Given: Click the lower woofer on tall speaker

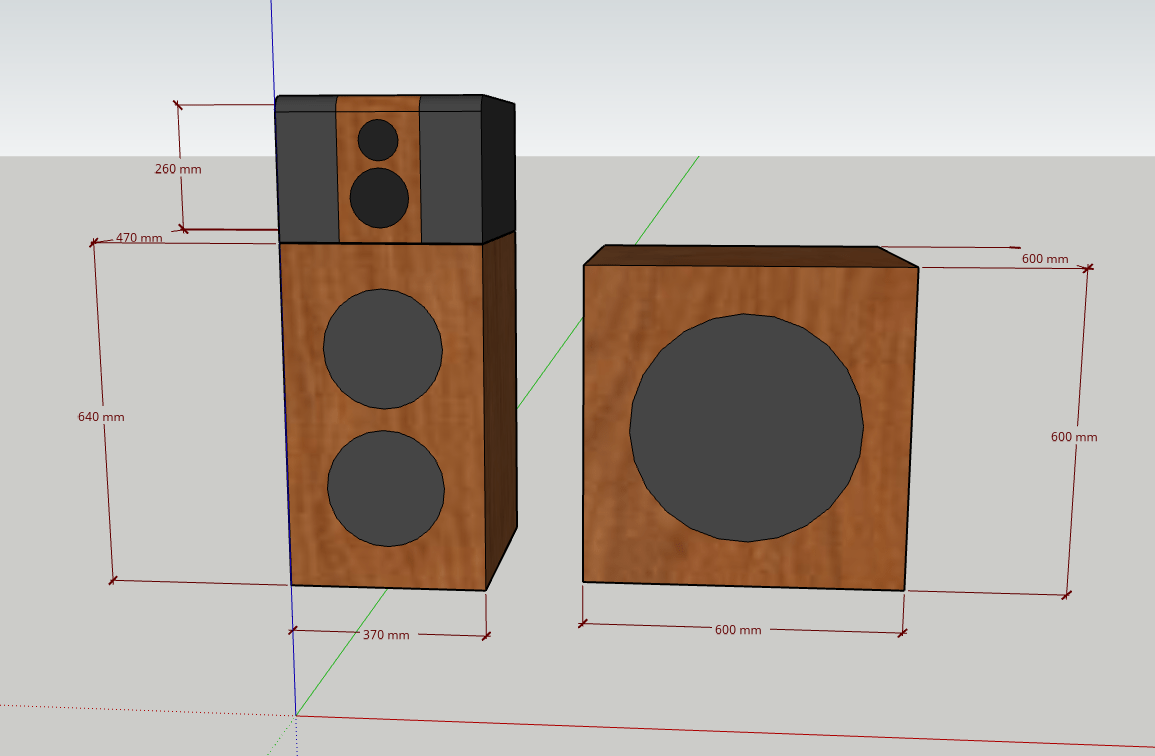Looking at the screenshot, I should (386, 489).
